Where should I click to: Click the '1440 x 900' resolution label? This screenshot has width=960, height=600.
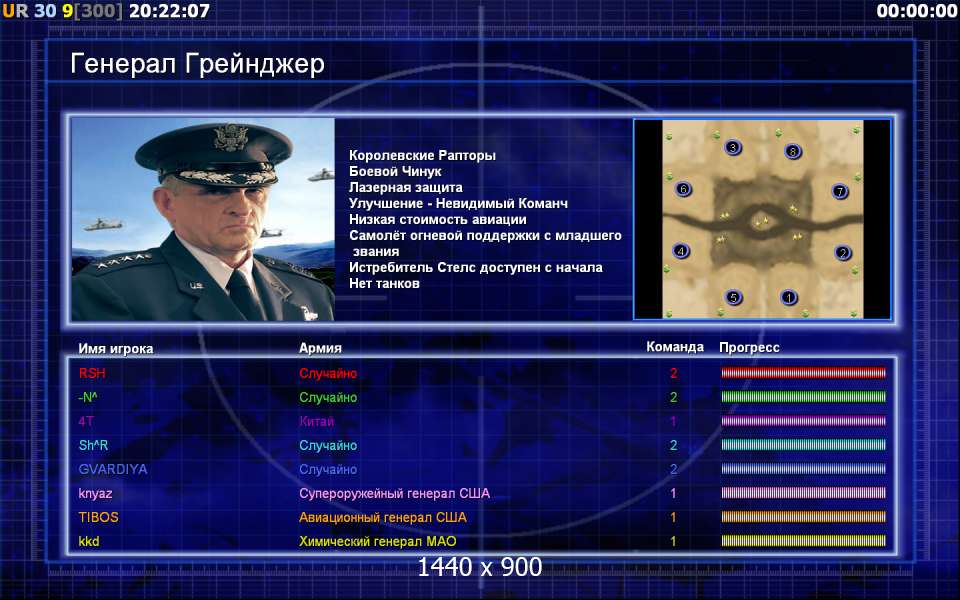click(x=480, y=567)
